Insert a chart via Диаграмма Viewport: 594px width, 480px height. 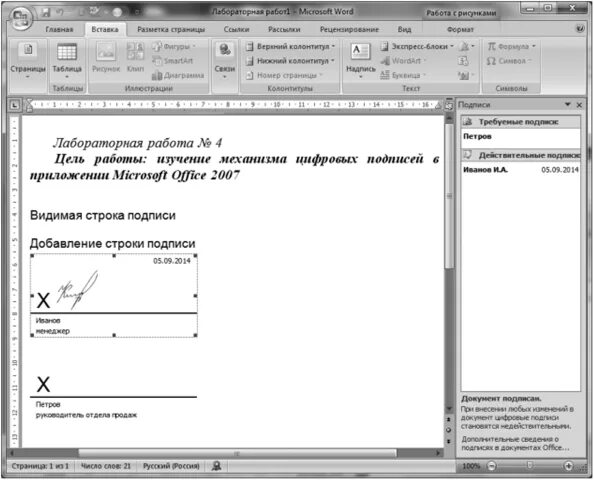point(178,75)
